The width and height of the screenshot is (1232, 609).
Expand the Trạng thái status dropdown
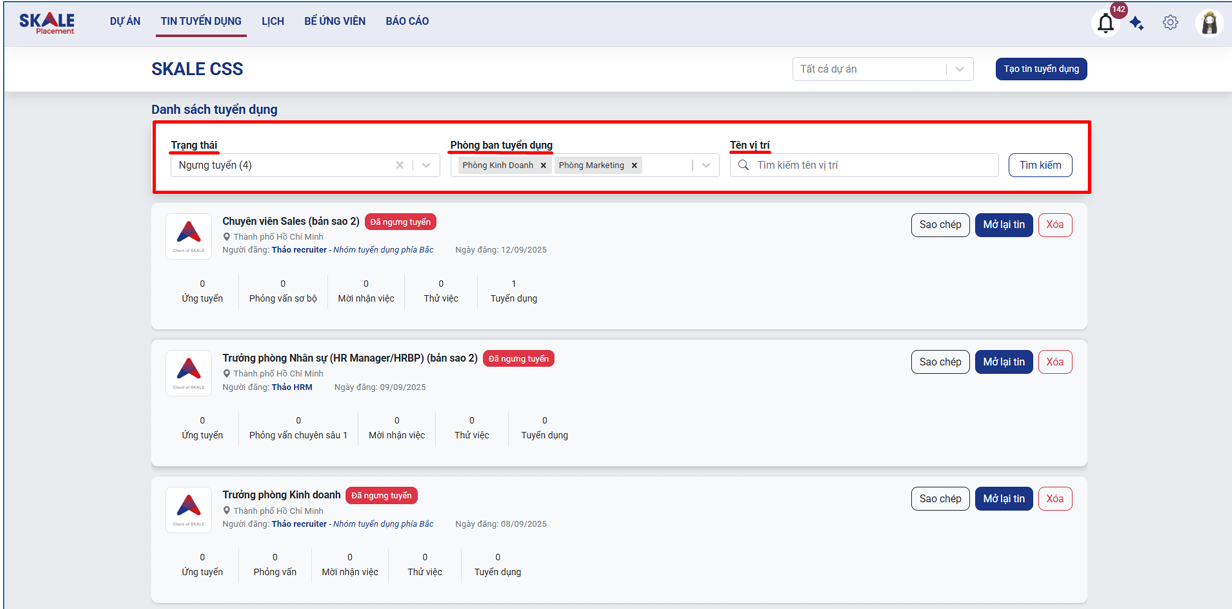(x=427, y=166)
